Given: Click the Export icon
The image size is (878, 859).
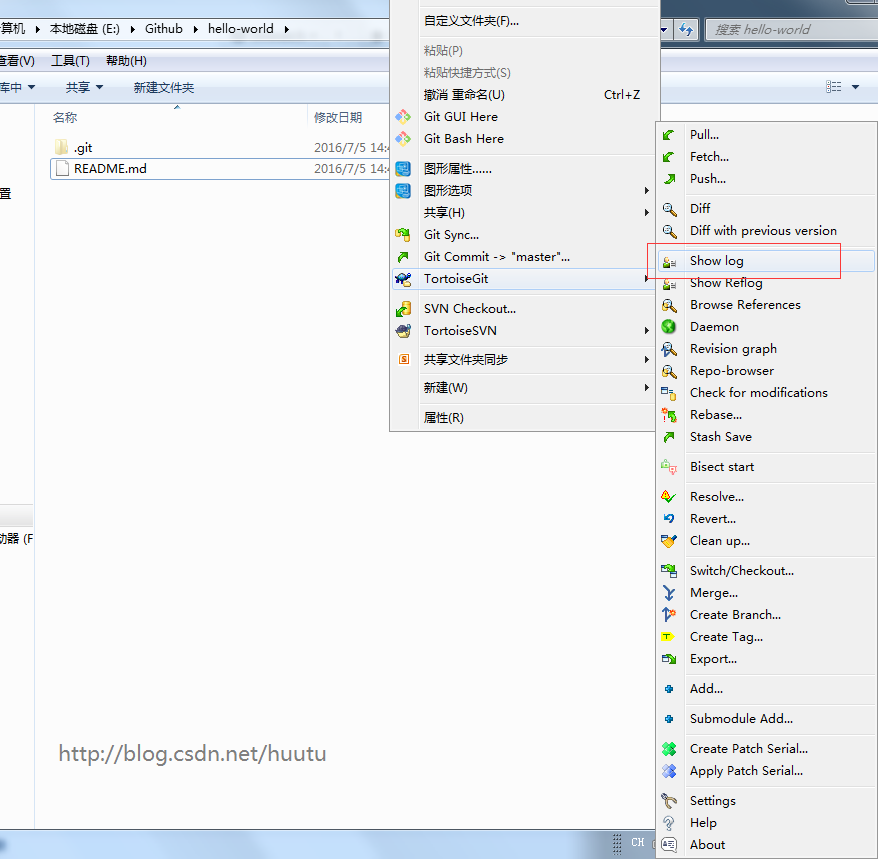Looking at the screenshot, I should pyautogui.click(x=669, y=659).
